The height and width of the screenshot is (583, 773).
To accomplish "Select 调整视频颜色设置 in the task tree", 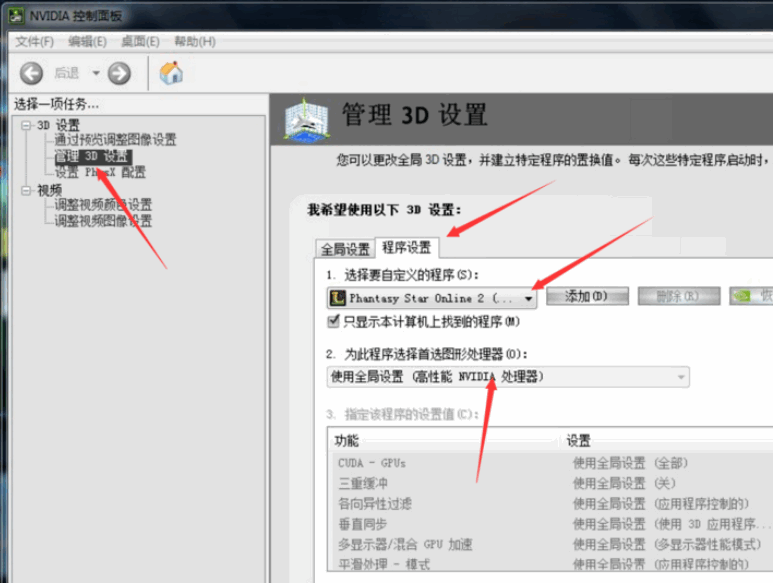I will 103,205.
